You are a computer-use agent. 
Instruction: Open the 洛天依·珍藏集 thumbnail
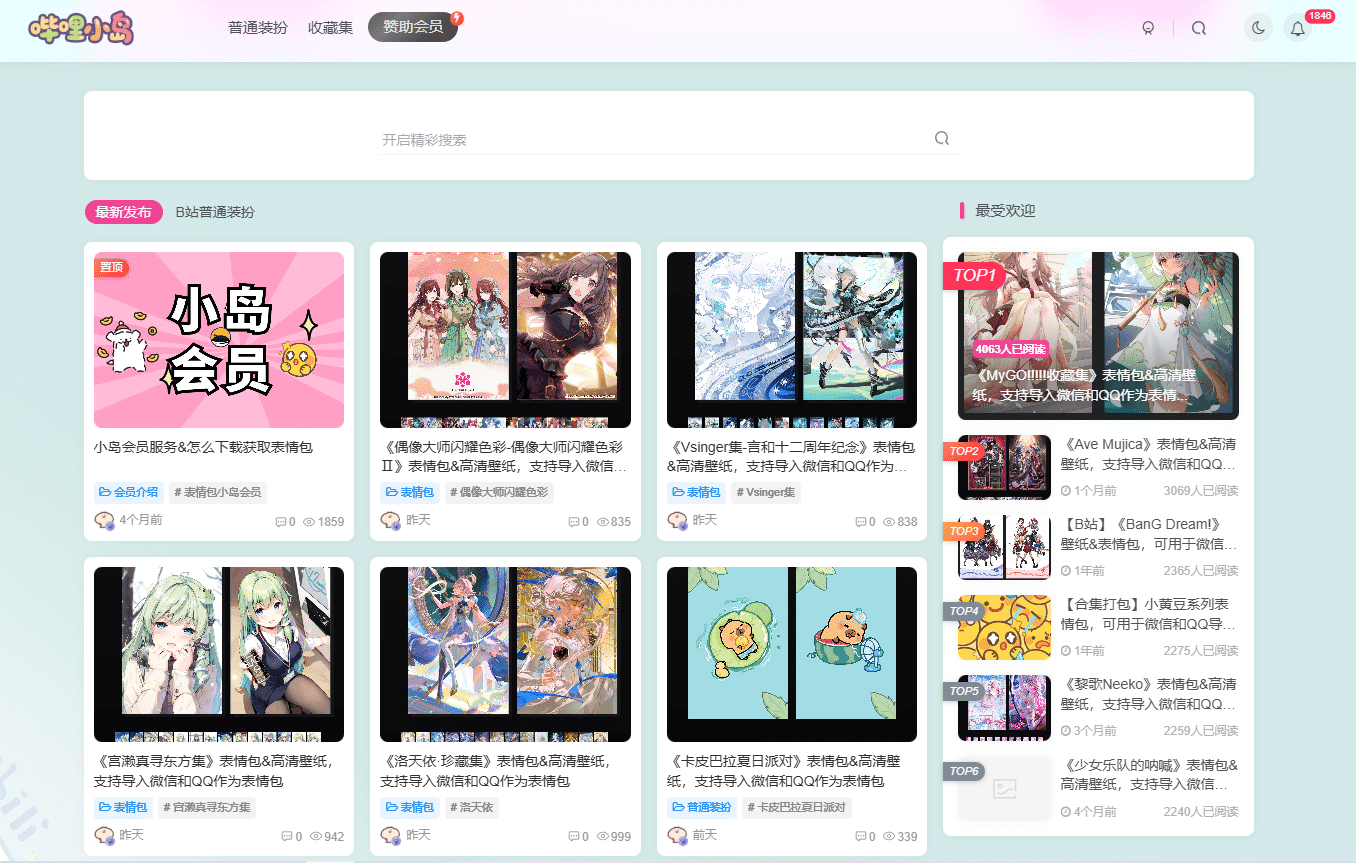click(505, 654)
